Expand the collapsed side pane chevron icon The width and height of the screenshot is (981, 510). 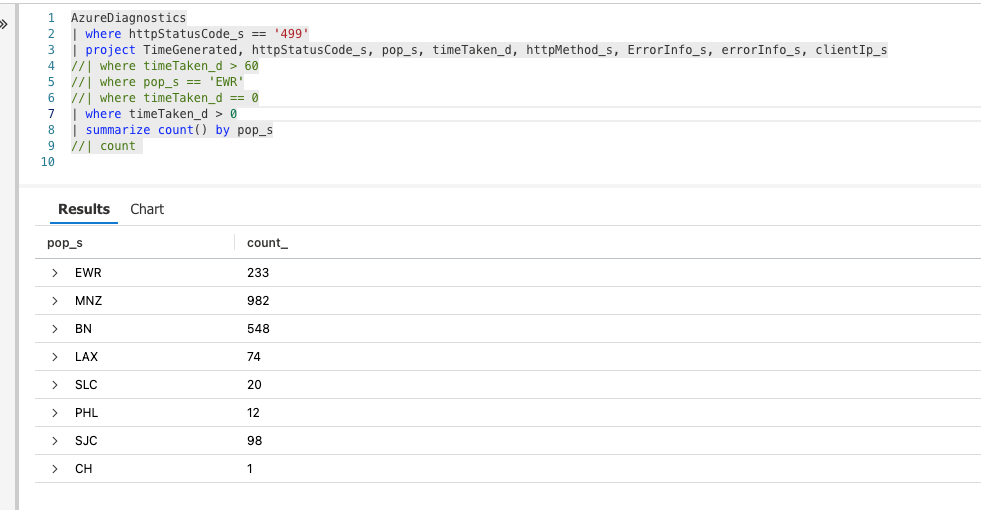point(4,24)
